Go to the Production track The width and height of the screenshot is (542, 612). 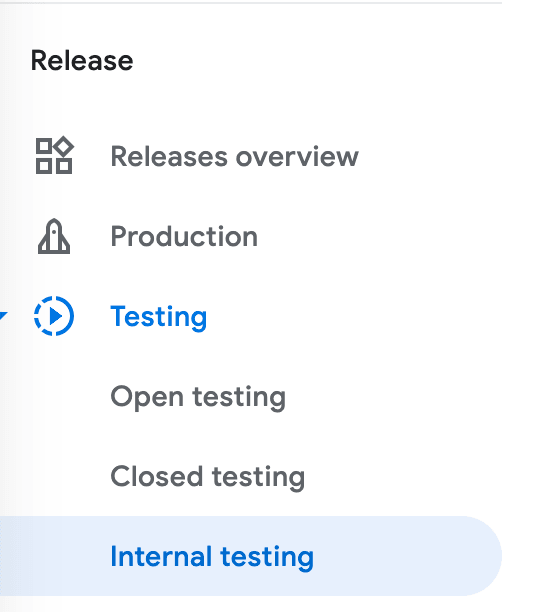(184, 236)
